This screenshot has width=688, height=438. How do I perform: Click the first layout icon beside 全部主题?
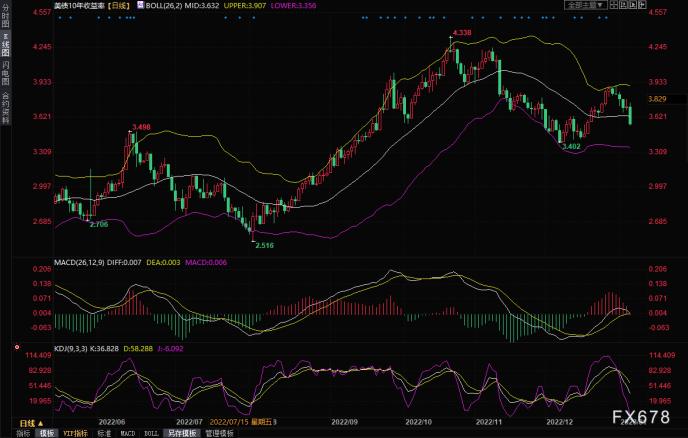point(614,5)
